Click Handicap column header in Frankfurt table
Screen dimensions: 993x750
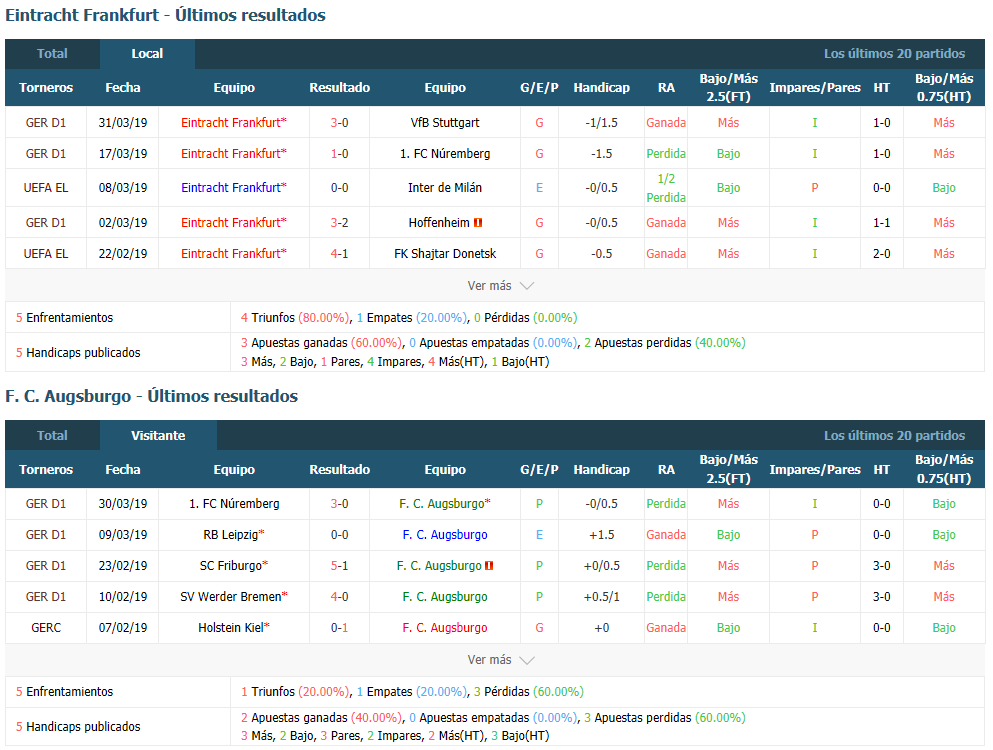[602, 88]
